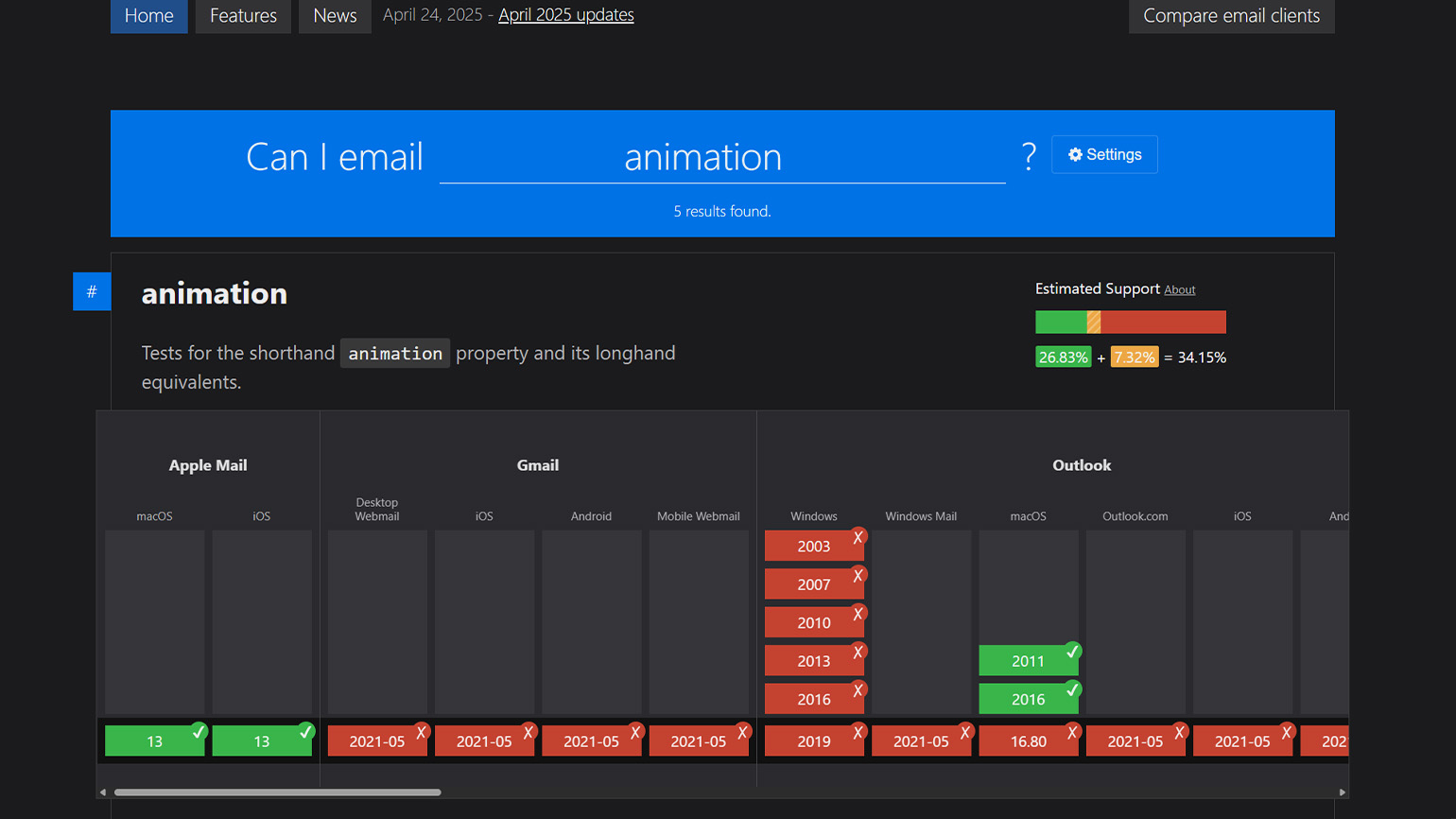Screen dimensions: 1456x819
Task: Click the '5 results found.' text
Action: point(722,211)
